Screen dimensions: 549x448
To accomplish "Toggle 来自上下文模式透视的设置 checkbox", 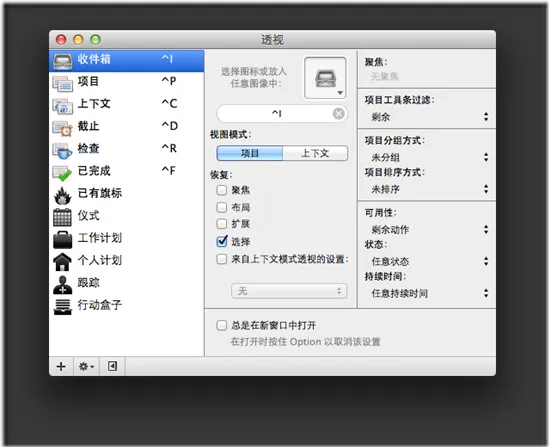I will [x=222, y=259].
